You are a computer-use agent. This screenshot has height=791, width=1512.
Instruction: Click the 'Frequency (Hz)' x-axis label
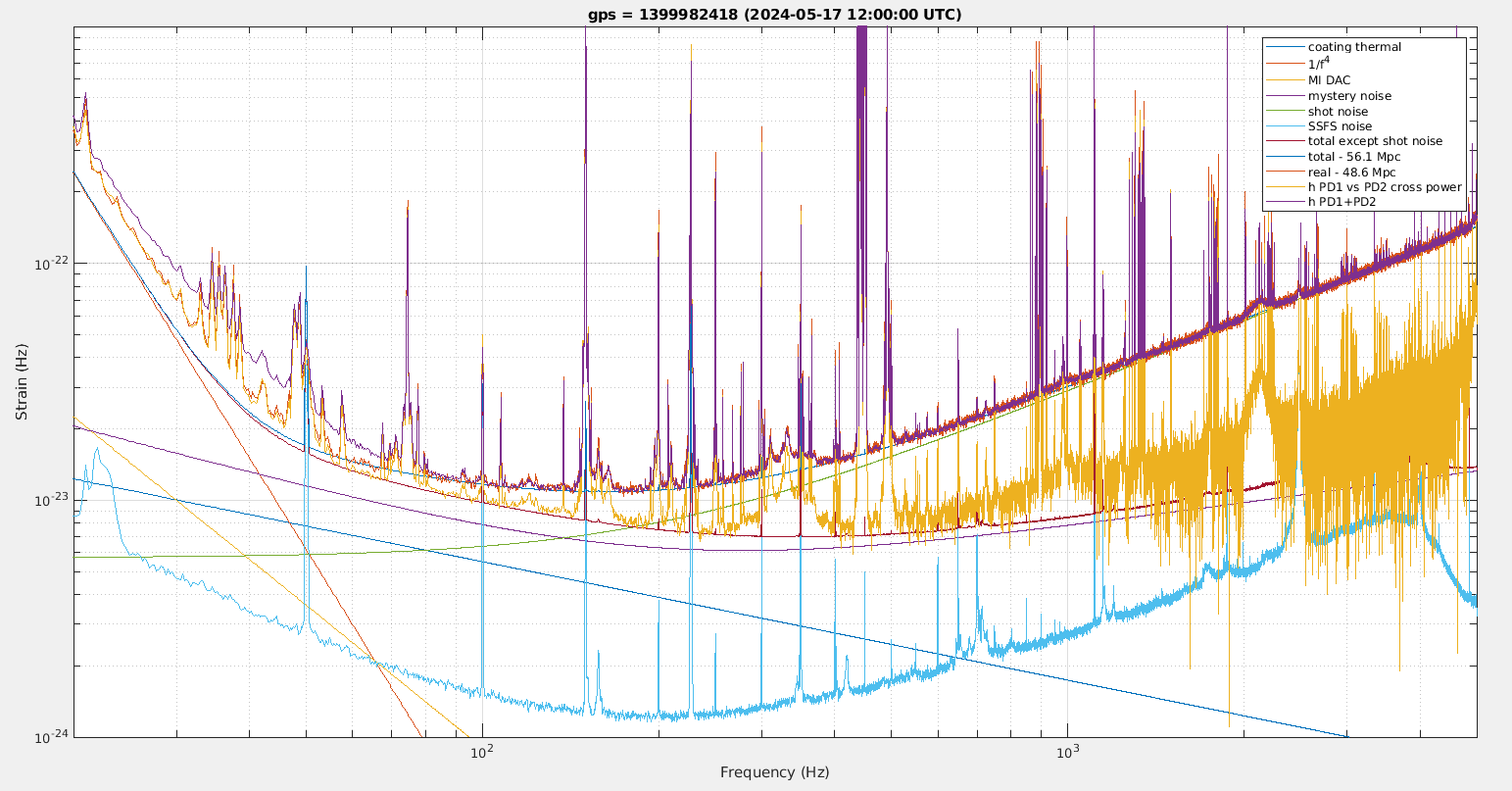click(x=774, y=772)
